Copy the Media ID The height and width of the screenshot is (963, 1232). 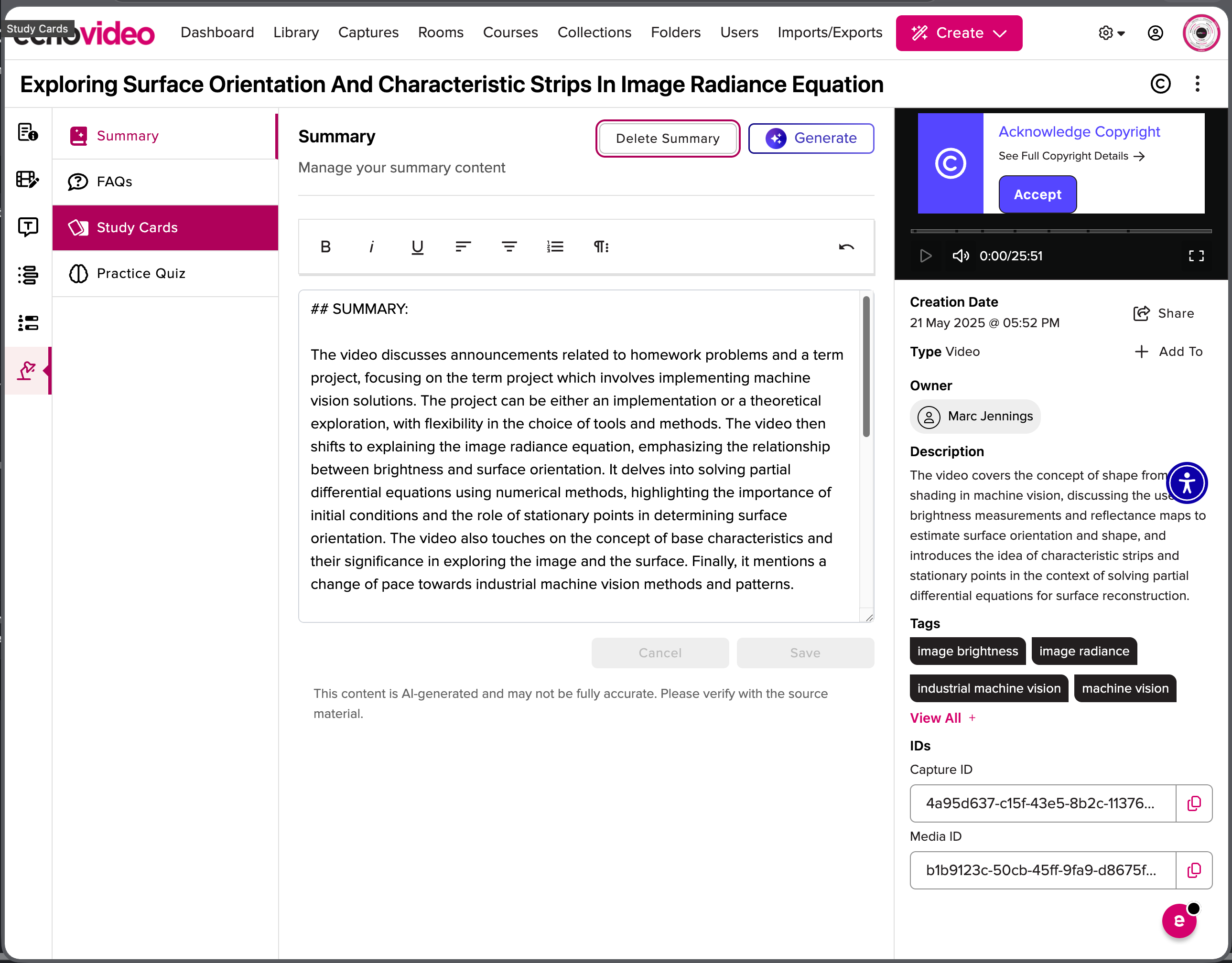(x=1194, y=870)
